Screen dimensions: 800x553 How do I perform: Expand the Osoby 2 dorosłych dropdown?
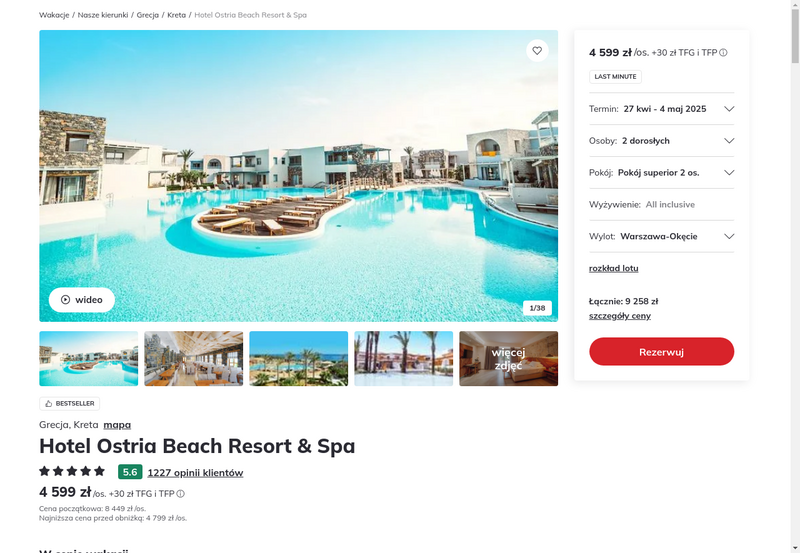[x=661, y=141]
